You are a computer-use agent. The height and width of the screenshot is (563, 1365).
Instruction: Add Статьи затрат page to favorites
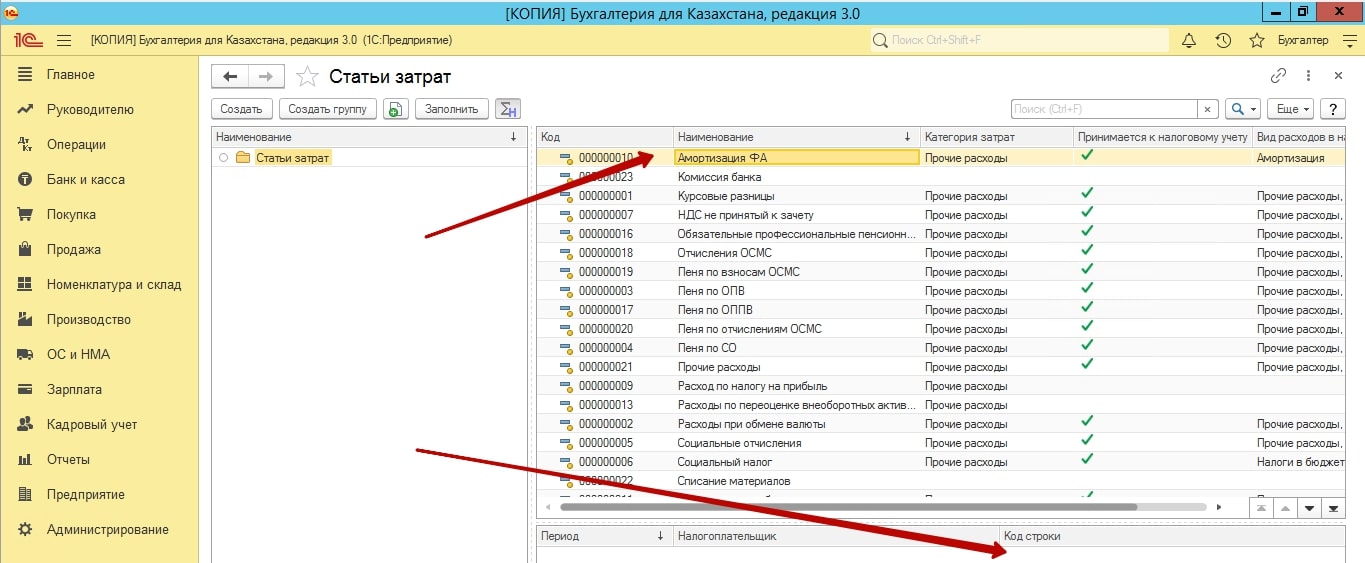tap(308, 77)
